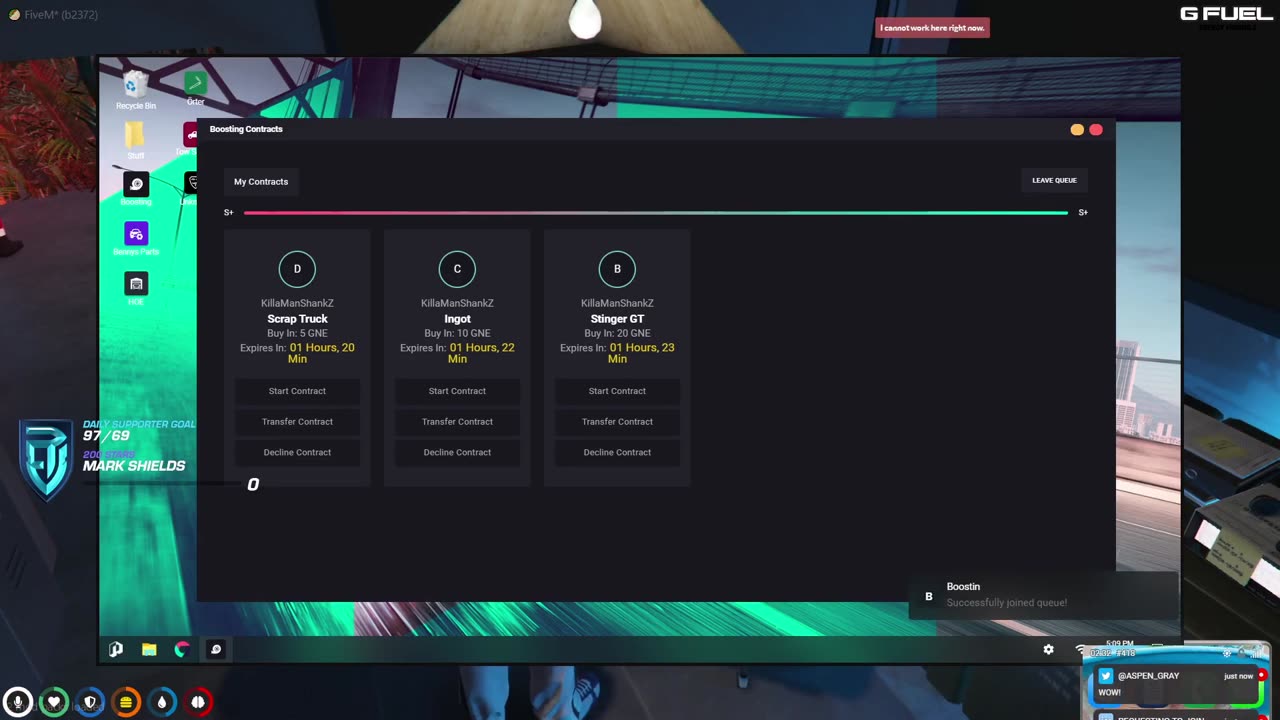This screenshot has width=1280, height=720.
Task: Click the water drop thirst HUD icon
Action: click(162, 702)
